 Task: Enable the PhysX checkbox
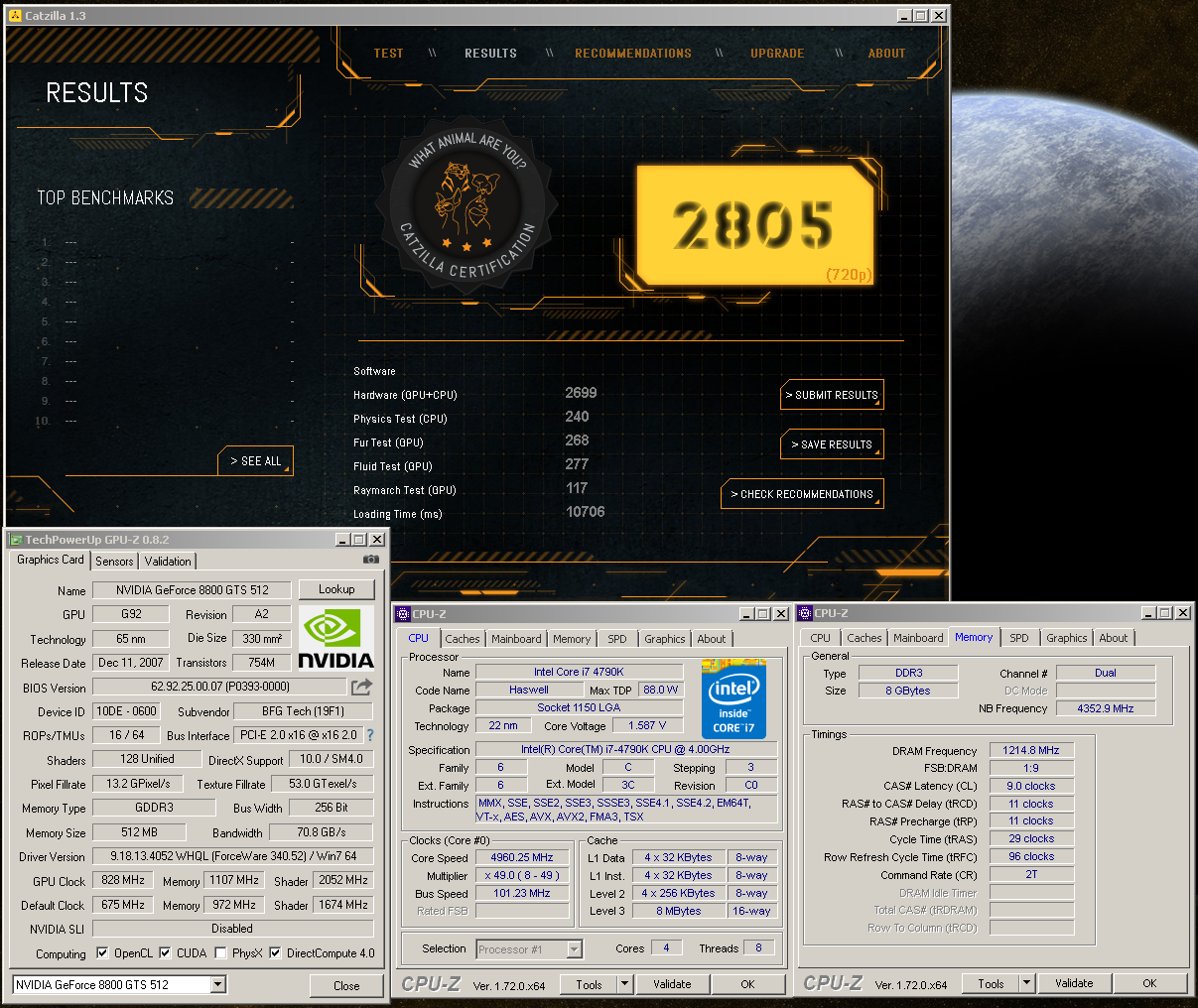(220, 953)
